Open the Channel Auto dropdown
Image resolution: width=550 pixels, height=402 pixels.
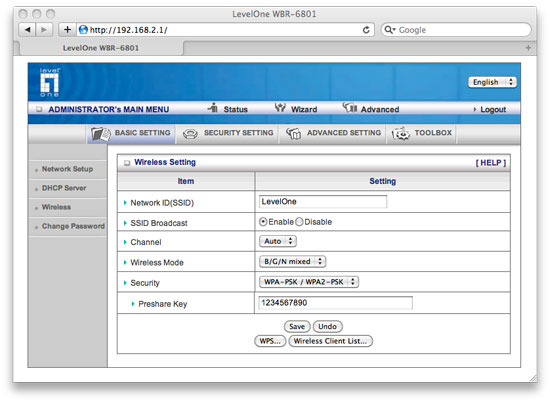[x=278, y=241]
